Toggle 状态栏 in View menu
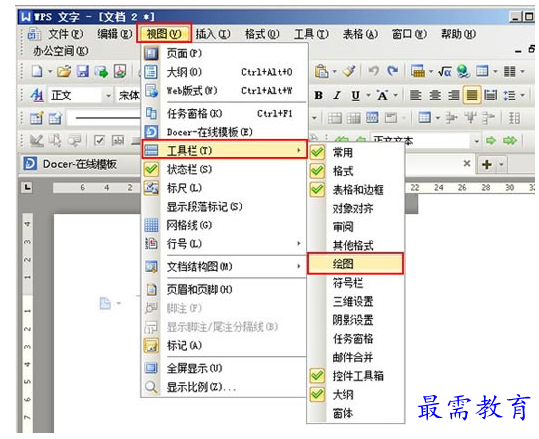539x439 pixels. (x=224, y=169)
